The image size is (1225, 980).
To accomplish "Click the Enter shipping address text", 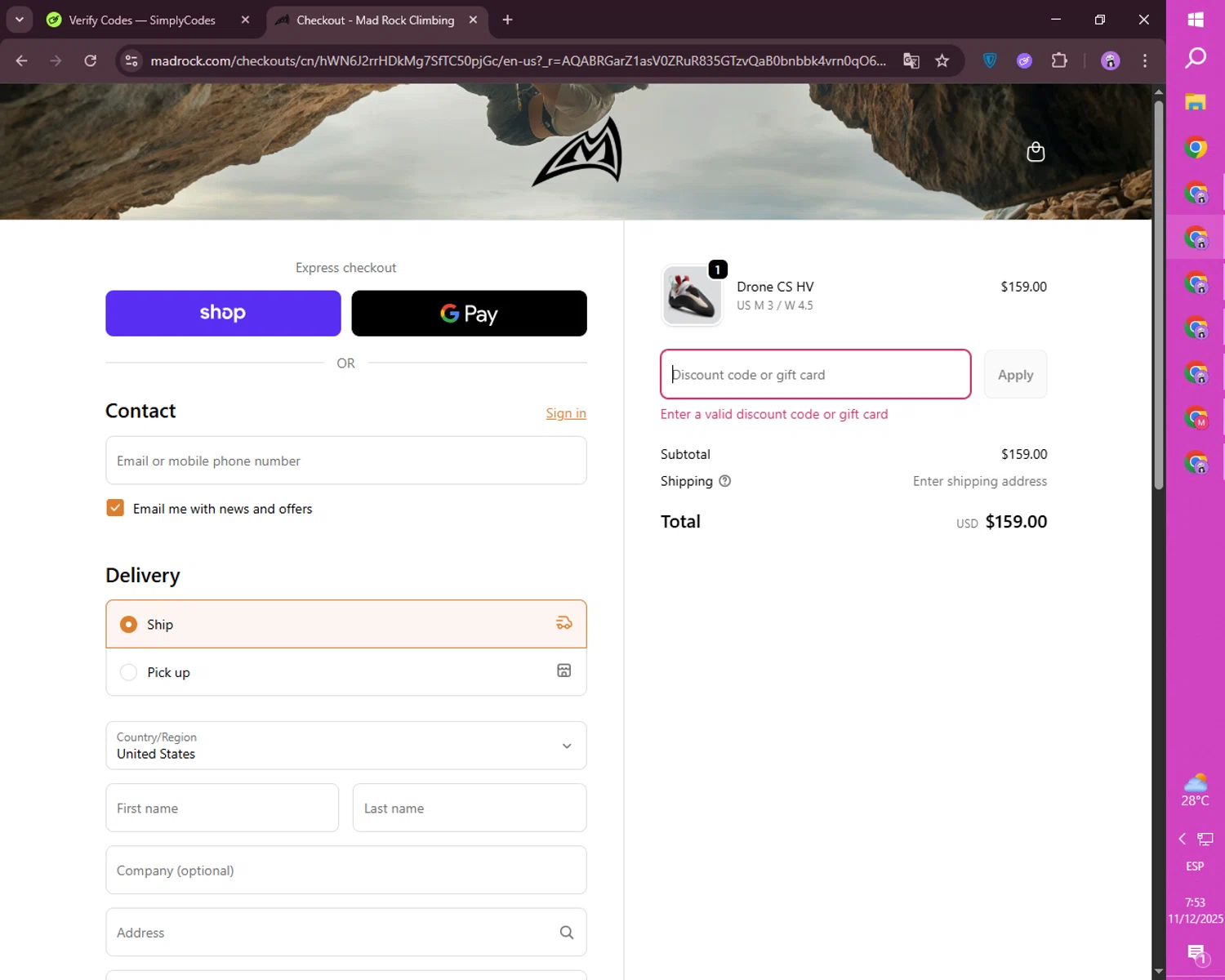I will click(x=979, y=481).
